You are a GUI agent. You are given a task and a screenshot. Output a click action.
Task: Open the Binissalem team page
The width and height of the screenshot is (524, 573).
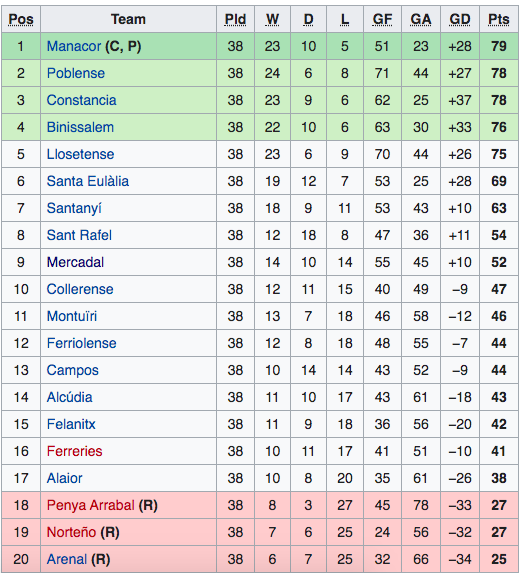[x=80, y=128]
